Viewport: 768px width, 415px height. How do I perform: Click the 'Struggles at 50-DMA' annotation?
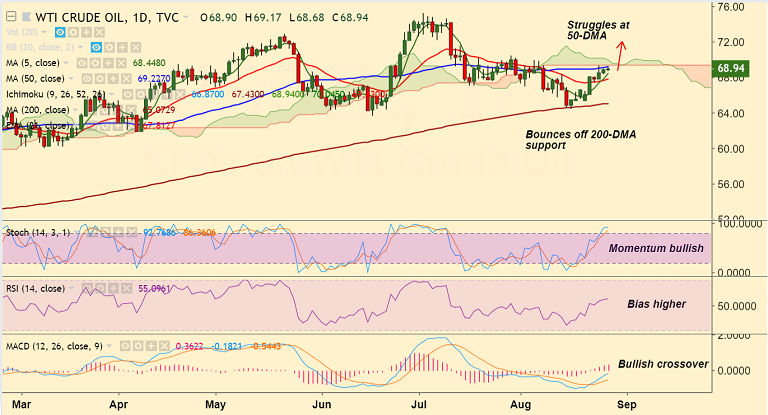598,30
